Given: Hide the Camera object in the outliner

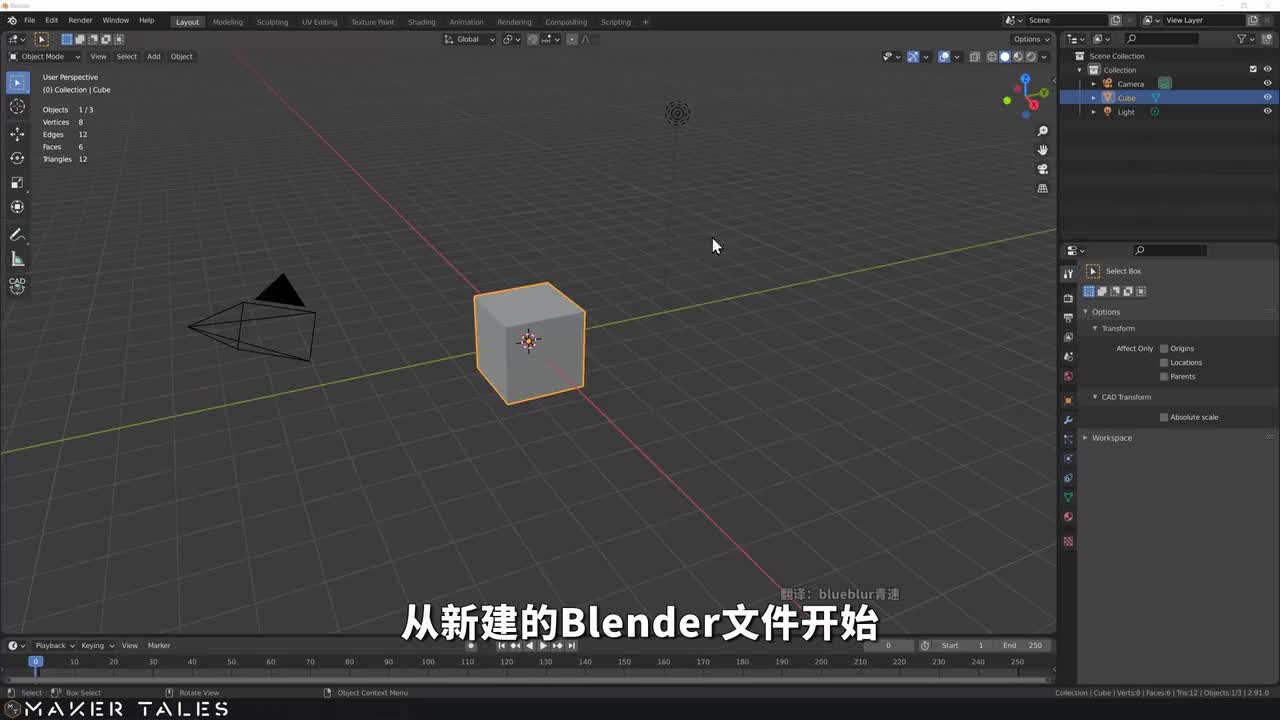Looking at the screenshot, I should [1267, 84].
